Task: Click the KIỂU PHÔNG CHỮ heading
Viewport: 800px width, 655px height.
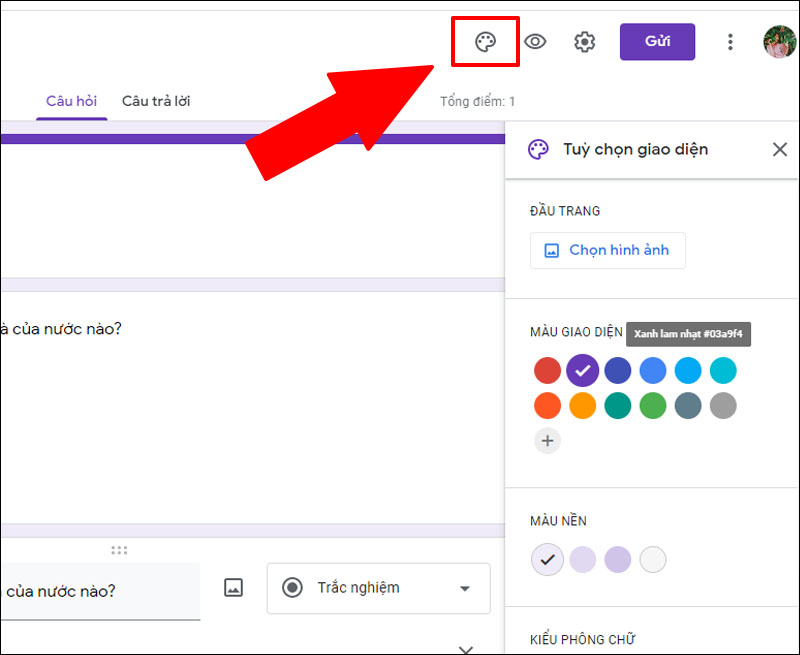Action: pyautogui.click(x=582, y=639)
